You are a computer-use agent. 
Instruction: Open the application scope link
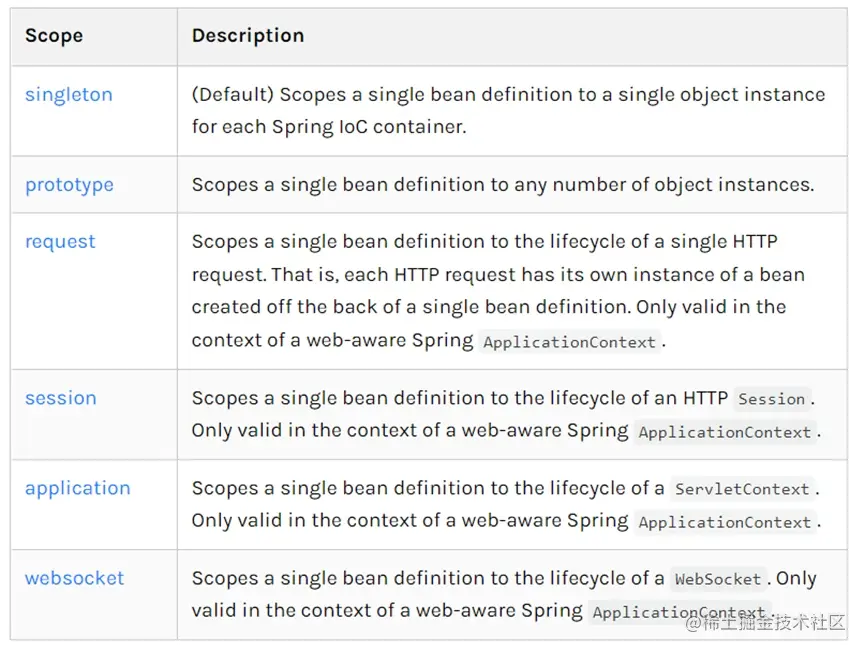coord(78,489)
